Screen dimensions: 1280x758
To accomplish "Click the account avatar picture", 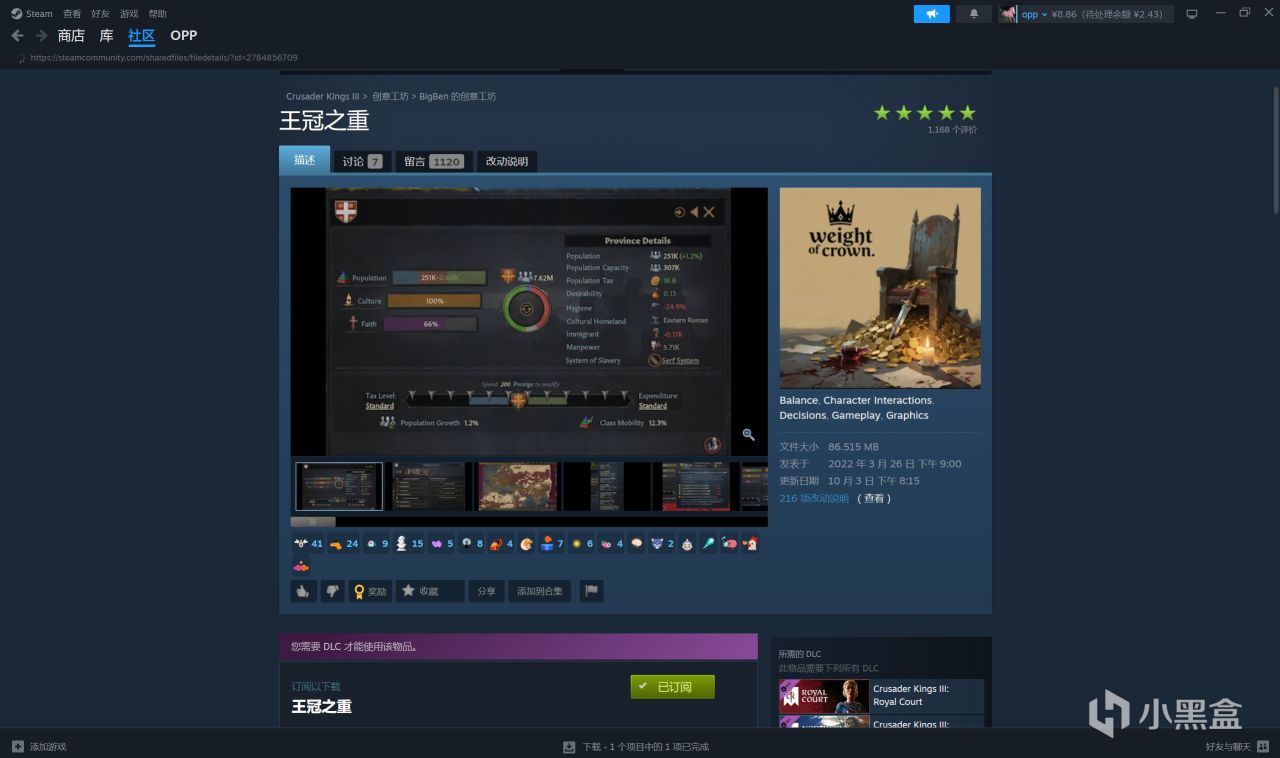I will click(1008, 14).
